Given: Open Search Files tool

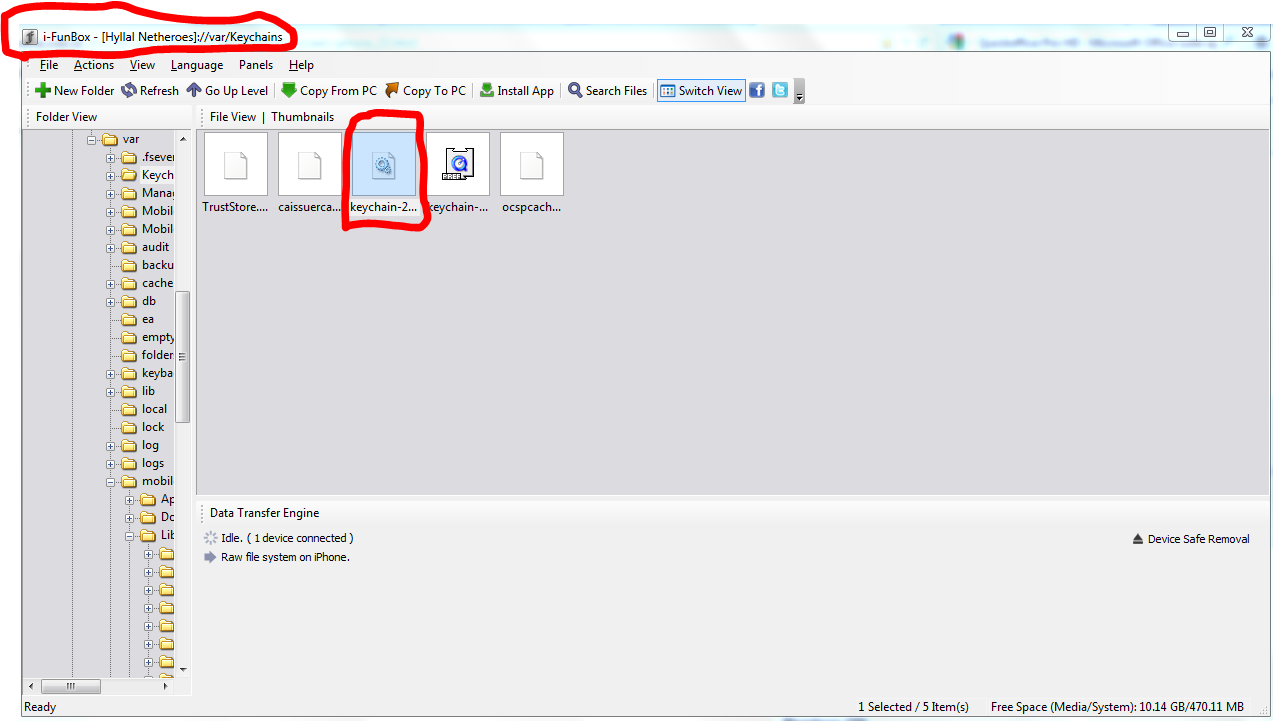Looking at the screenshot, I should coord(608,90).
